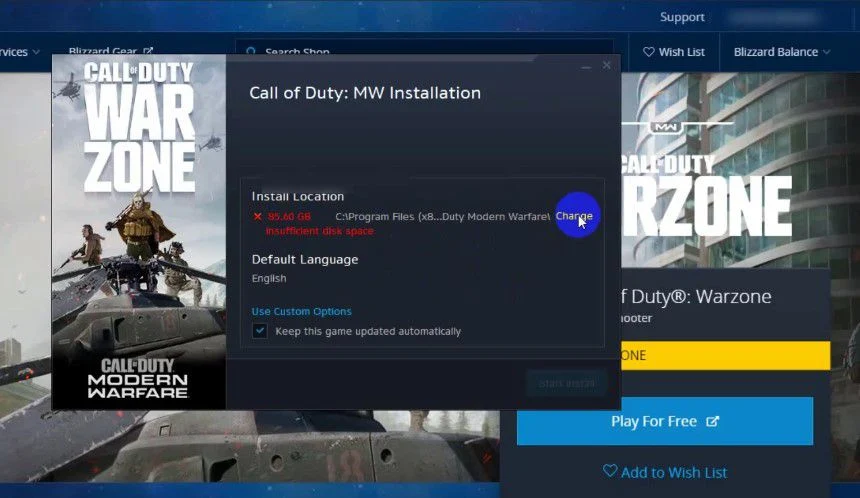This screenshot has height=498, width=860.
Task: Click the Blizzard Gear external-link icon
Action: point(148,51)
